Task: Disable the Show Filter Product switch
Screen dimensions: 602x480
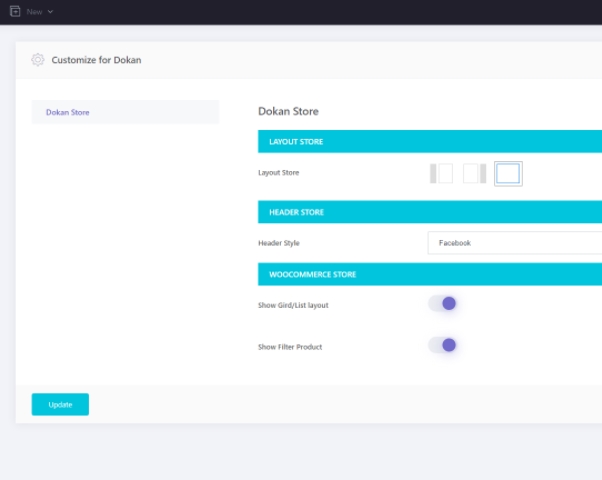Action: (442, 345)
